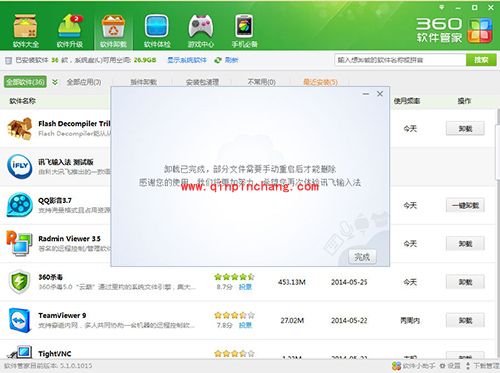Click the 投票 vote link for TeamViewer 9
The height and width of the screenshot is (373, 500).
coord(245,325)
